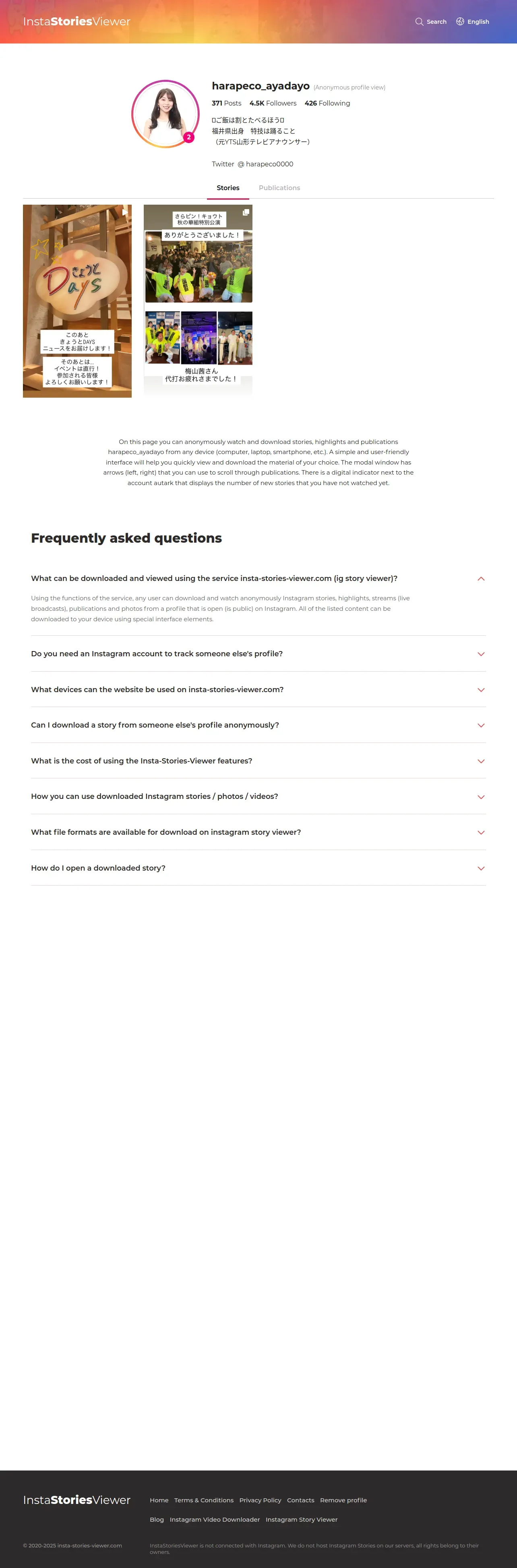
Task: Click the video play icon on first story
Action: [125, 212]
